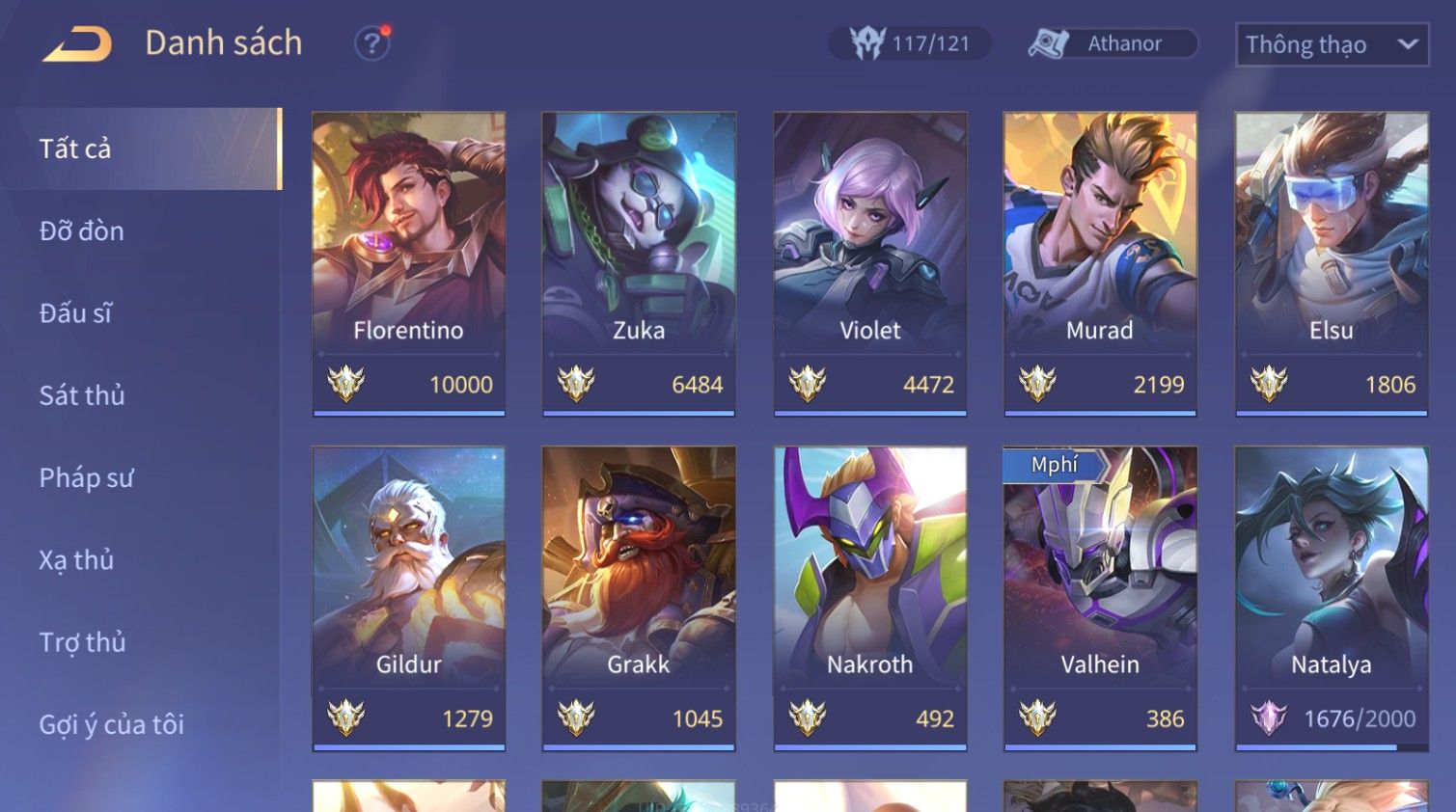Image resolution: width=1456 pixels, height=812 pixels.
Task: Click the dropdown chevron next to Thông thạo
Action: click(x=1408, y=44)
